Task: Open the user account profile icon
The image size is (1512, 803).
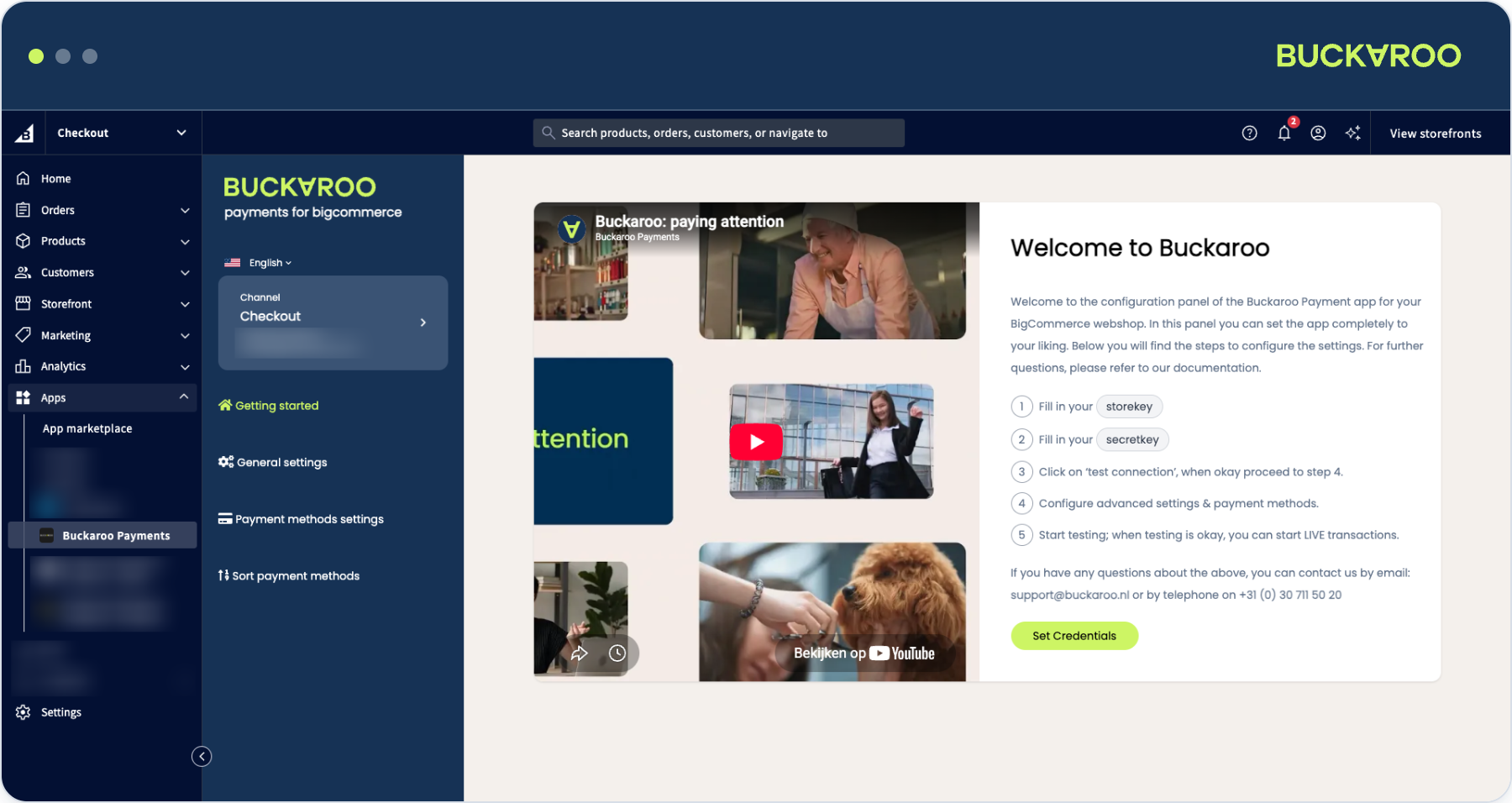Action: point(1318,133)
